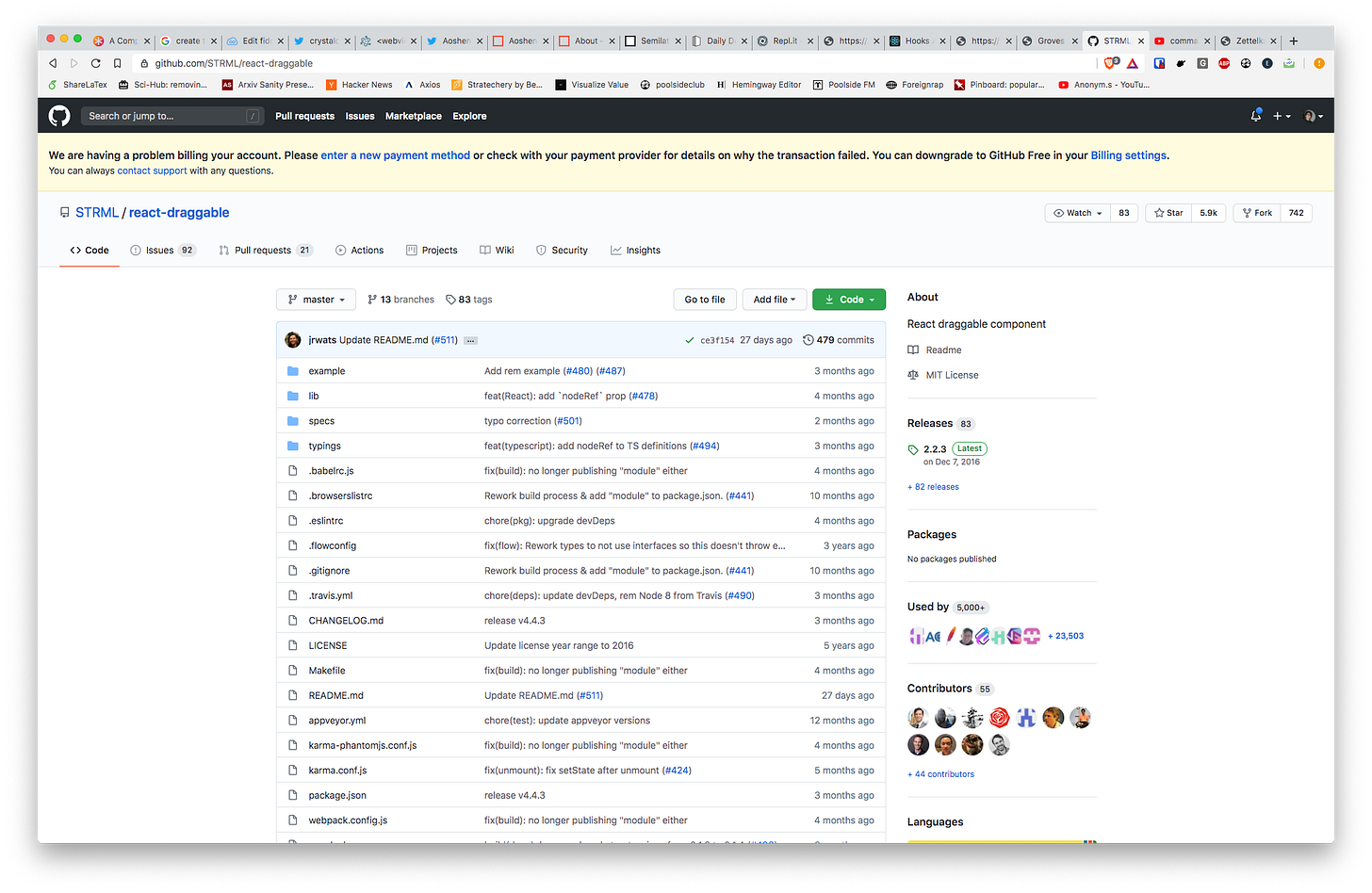Switch to the Actions tab

(x=359, y=251)
